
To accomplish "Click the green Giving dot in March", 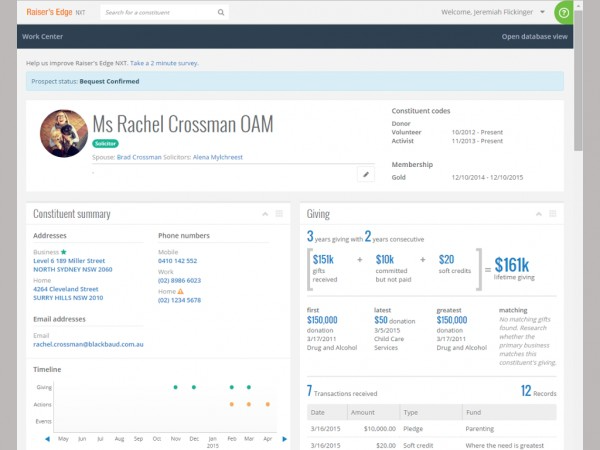I will 249,387.
